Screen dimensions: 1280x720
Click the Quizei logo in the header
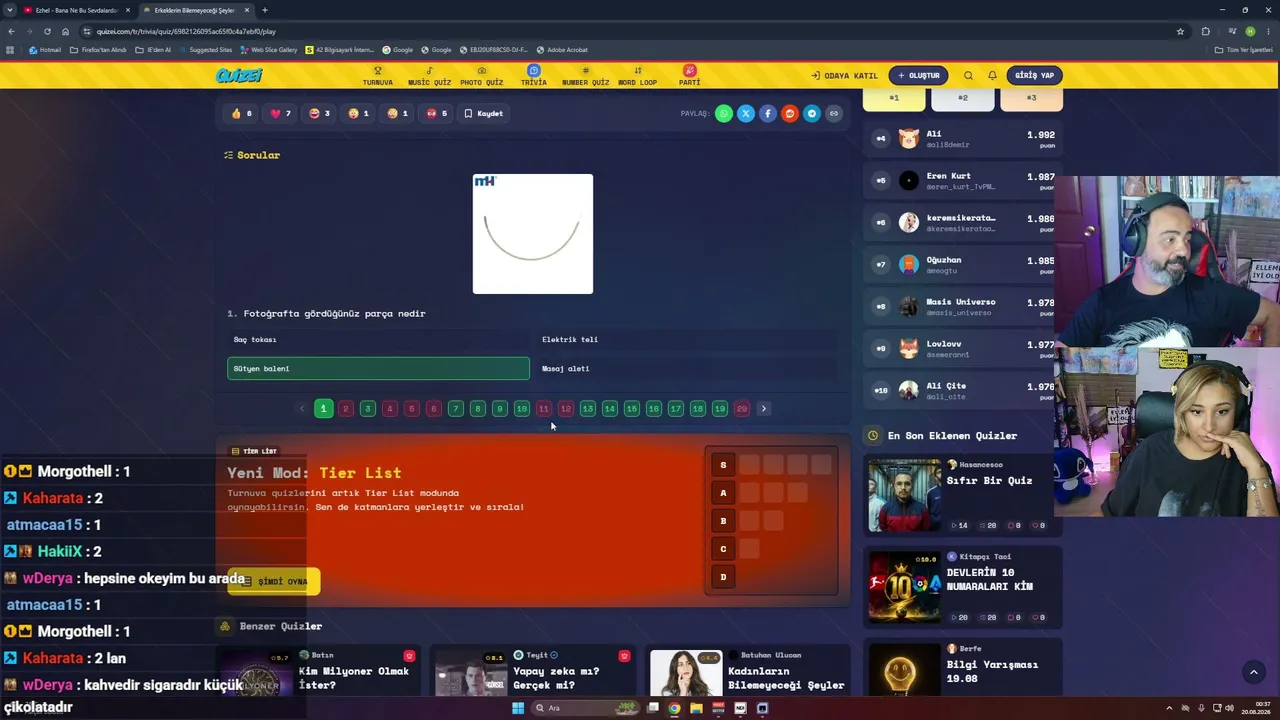tap(239, 76)
